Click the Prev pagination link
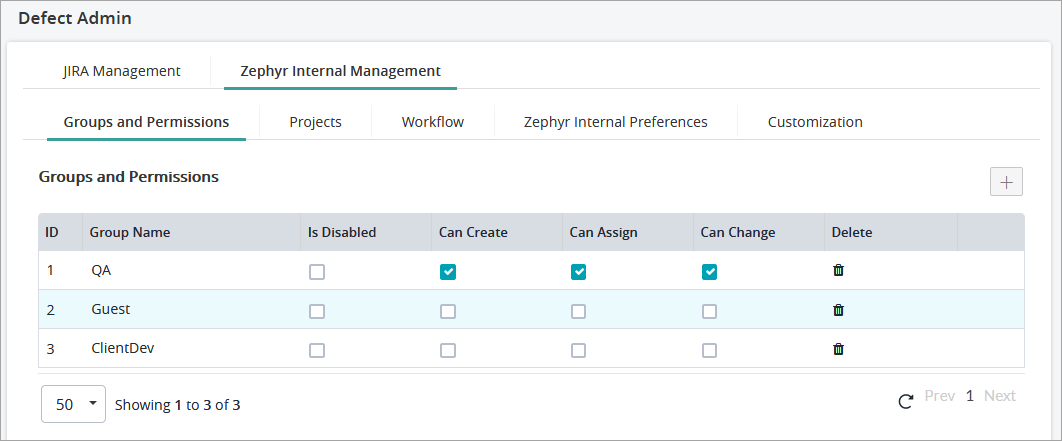This screenshot has width=1062, height=441. 939,396
